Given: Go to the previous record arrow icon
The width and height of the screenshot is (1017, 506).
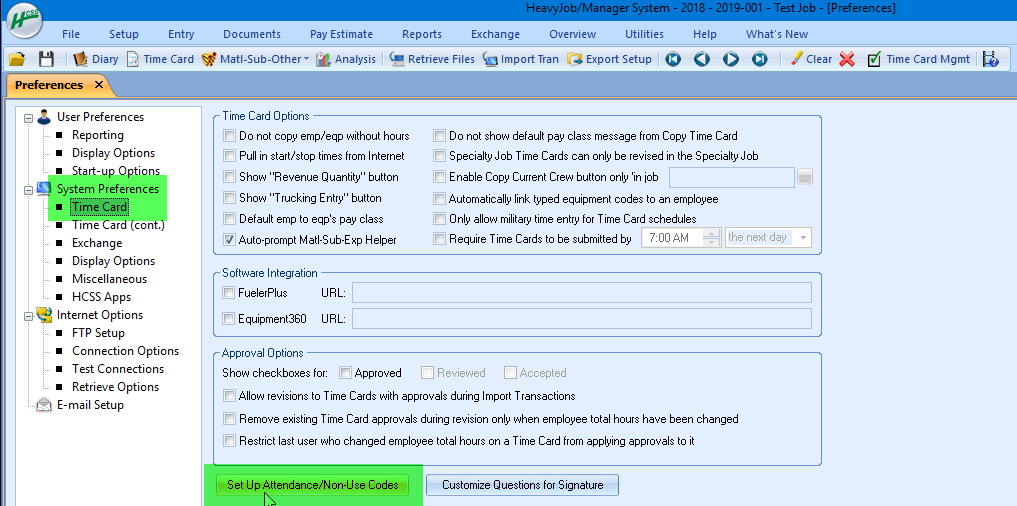Looking at the screenshot, I should pyautogui.click(x=702, y=59).
